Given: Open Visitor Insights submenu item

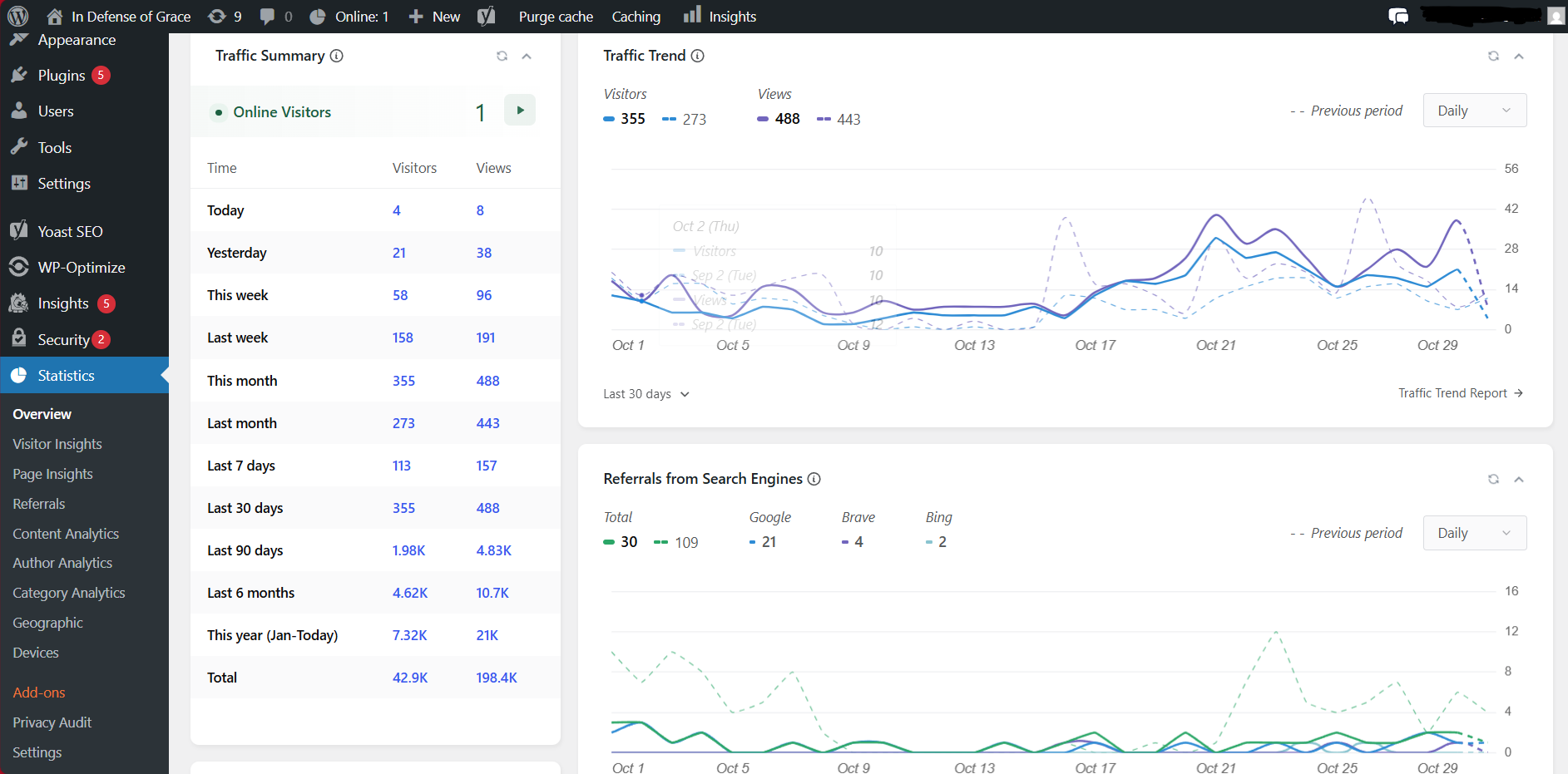Looking at the screenshot, I should click(57, 444).
